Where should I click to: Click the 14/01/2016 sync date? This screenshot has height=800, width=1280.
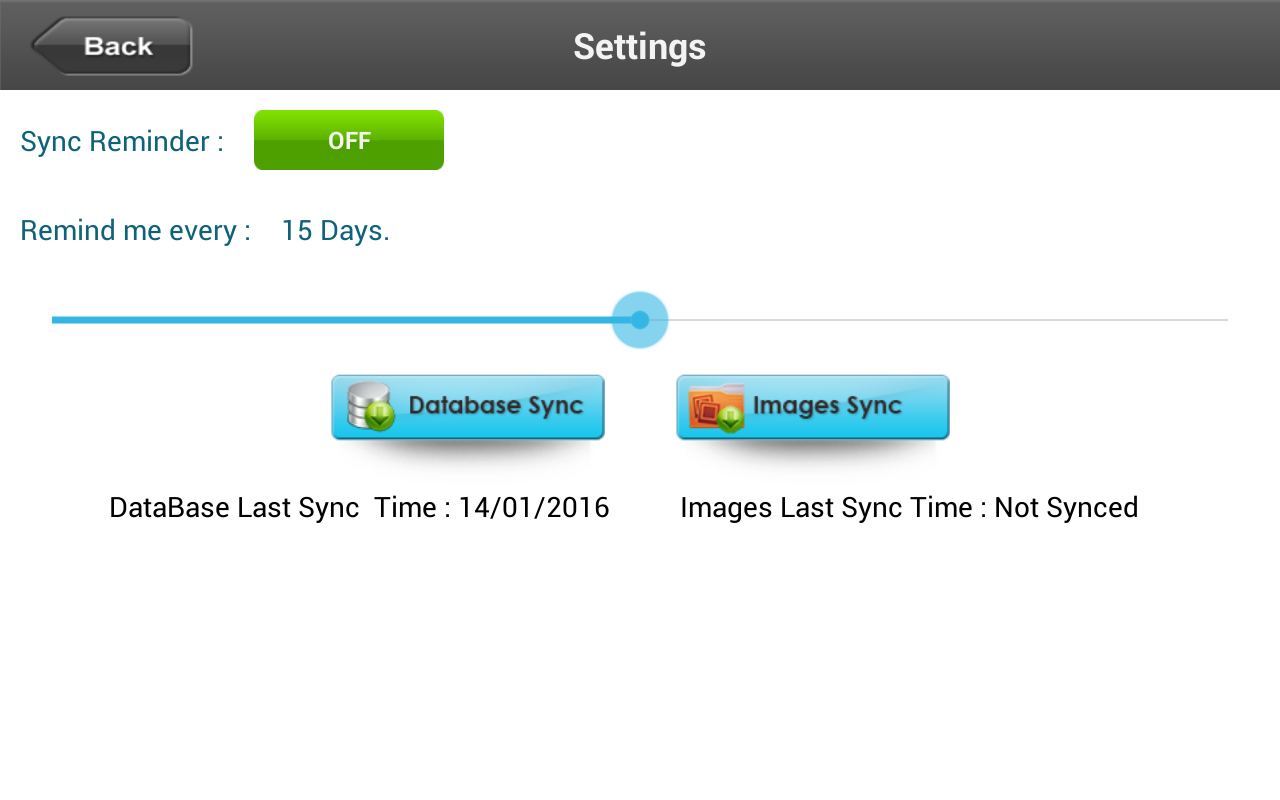tap(534, 508)
